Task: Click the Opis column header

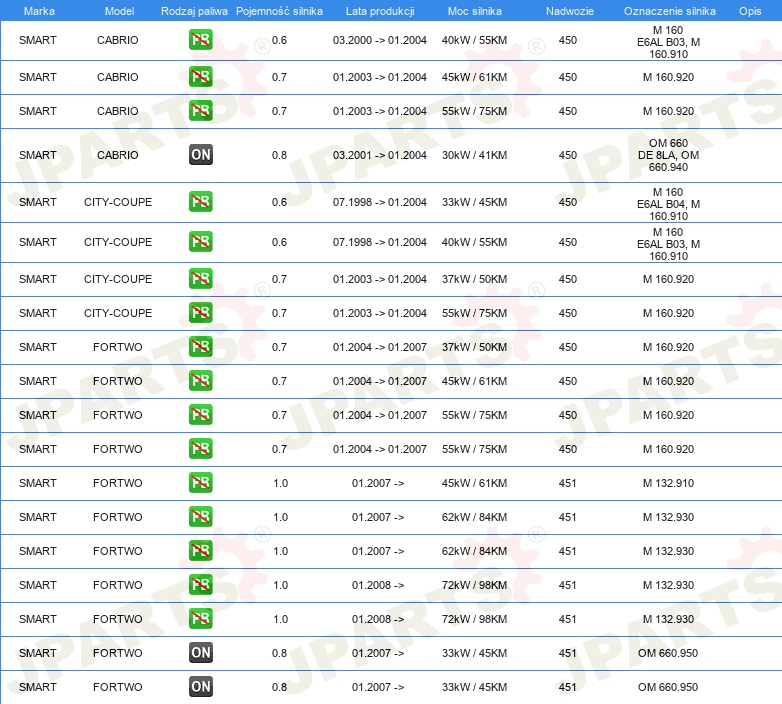Action: click(749, 10)
